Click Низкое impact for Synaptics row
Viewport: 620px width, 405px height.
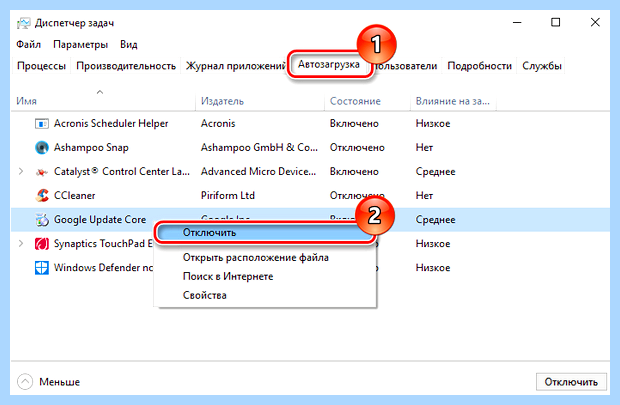tap(433, 244)
